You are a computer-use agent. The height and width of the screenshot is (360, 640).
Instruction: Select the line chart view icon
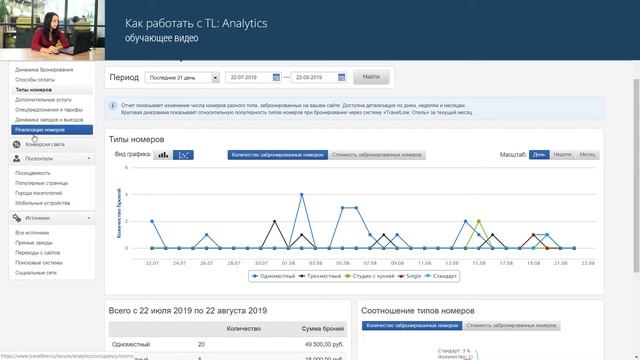click(183, 155)
